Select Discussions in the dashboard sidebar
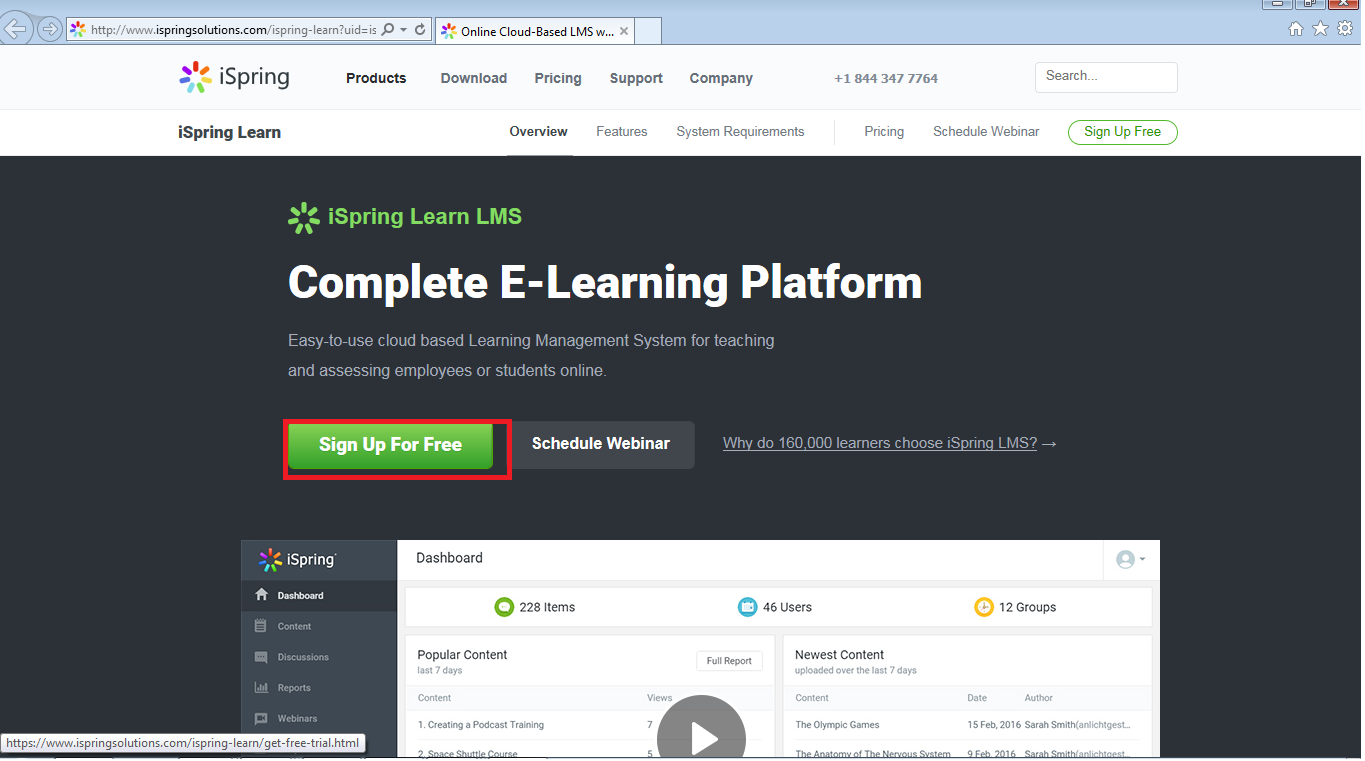 319,657
